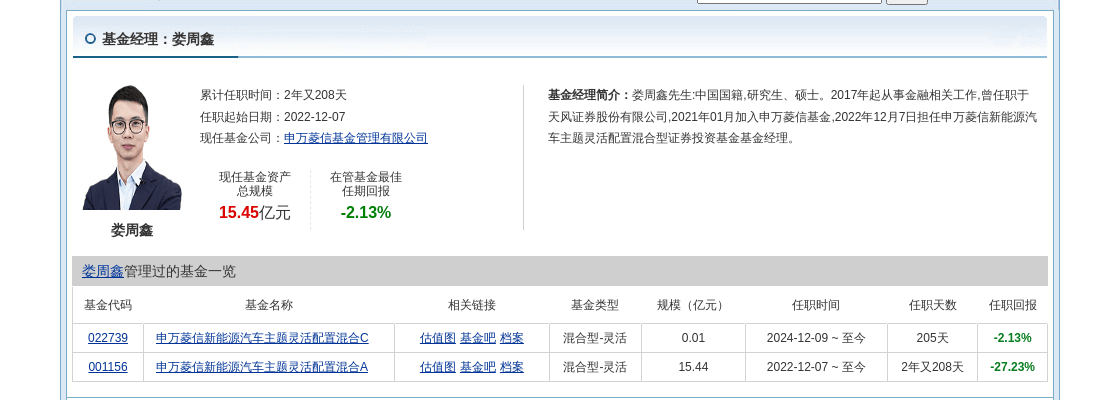The width and height of the screenshot is (1120, 400).
Task: Click tenure 2024-12-09 ~ 至今 cell
Action: pos(816,338)
